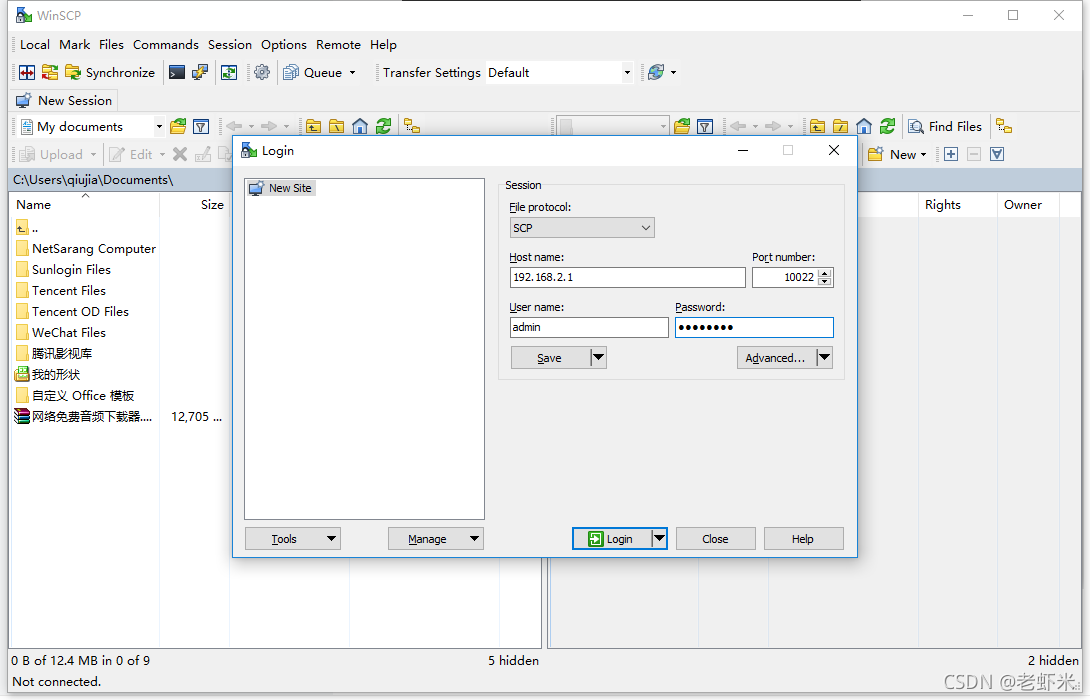Click the Port number field

pos(784,277)
